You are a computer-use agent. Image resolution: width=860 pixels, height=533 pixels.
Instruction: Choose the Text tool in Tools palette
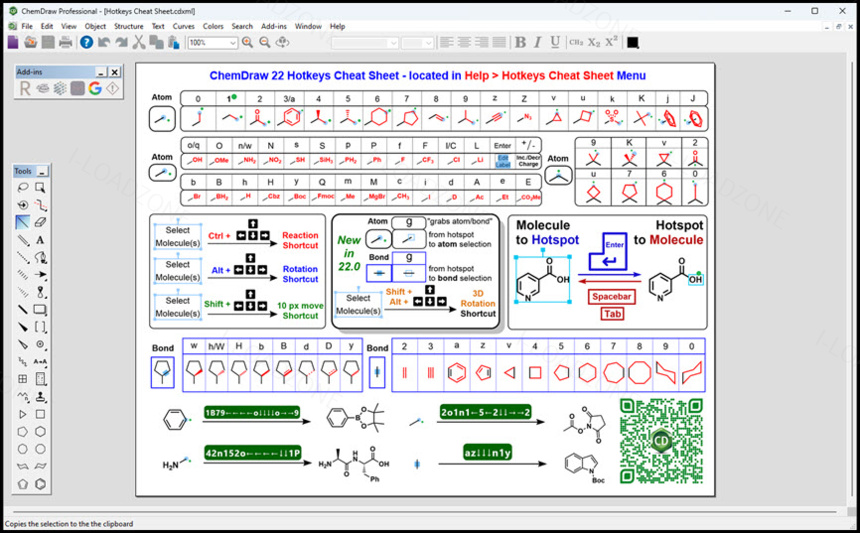(40, 240)
